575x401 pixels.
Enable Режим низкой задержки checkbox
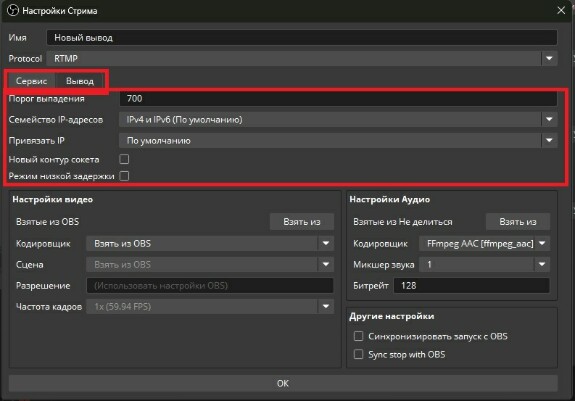pyautogui.click(x=124, y=176)
